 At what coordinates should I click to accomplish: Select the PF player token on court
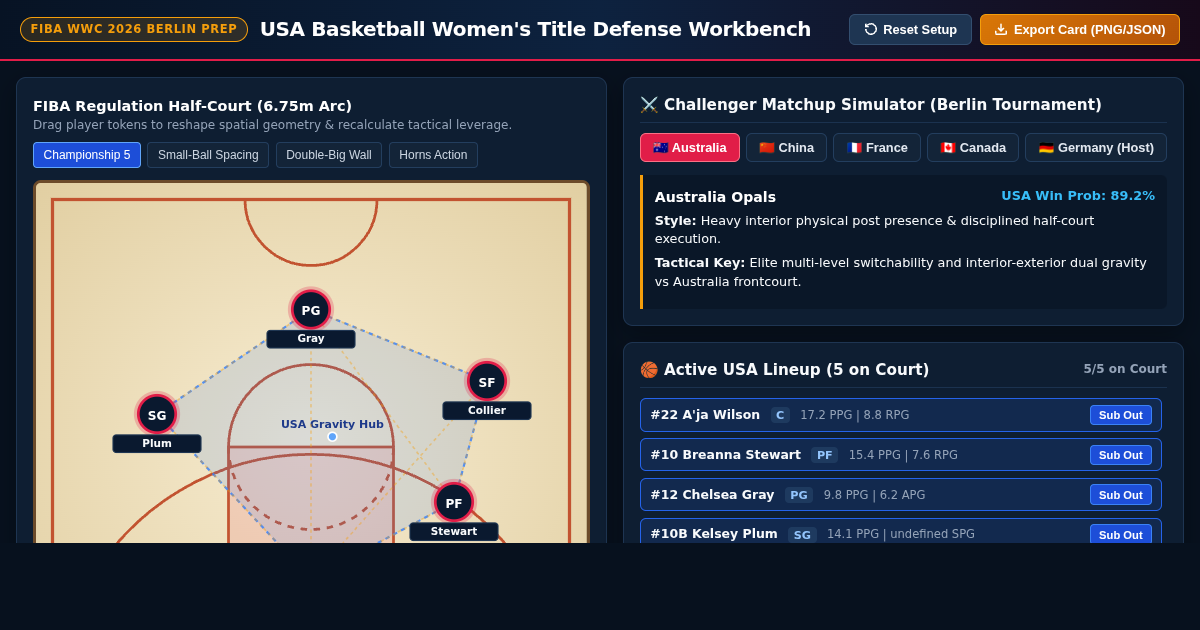coord(454,503)
